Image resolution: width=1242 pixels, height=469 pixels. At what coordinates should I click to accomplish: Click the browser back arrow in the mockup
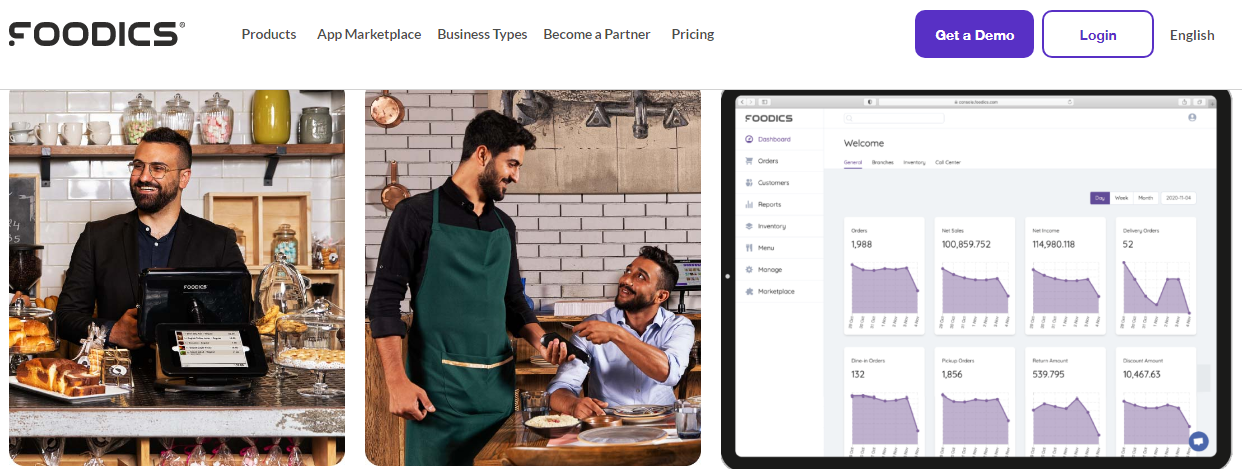point(743,101)
